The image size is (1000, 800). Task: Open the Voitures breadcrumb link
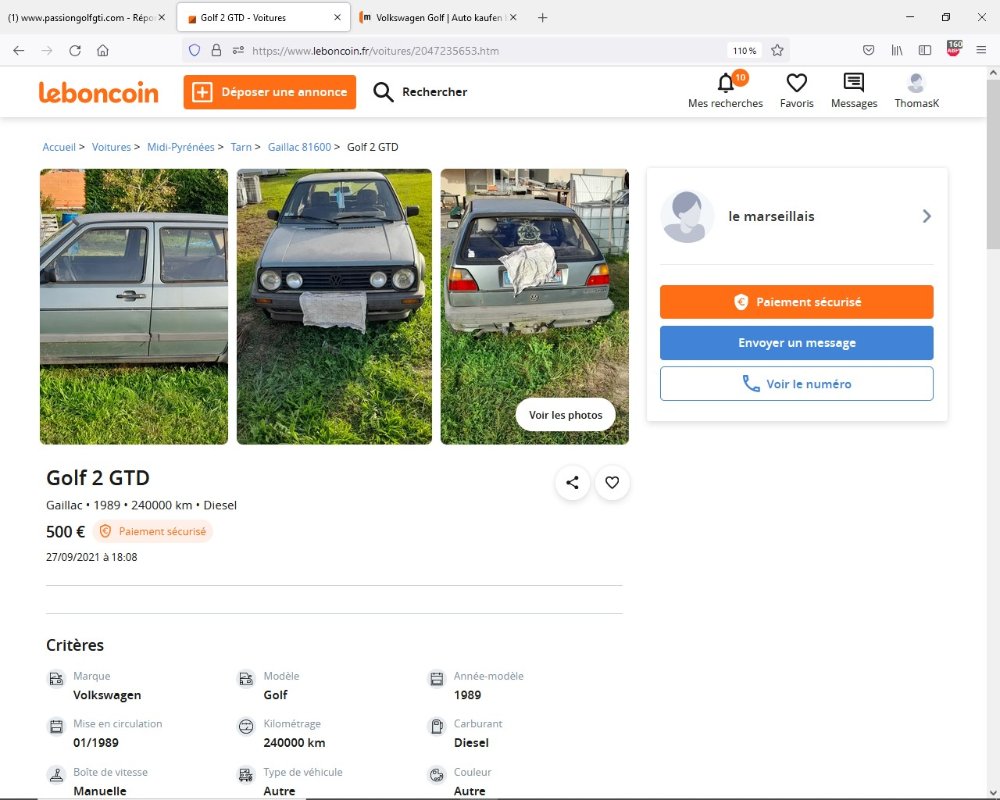tap(111, 147)
